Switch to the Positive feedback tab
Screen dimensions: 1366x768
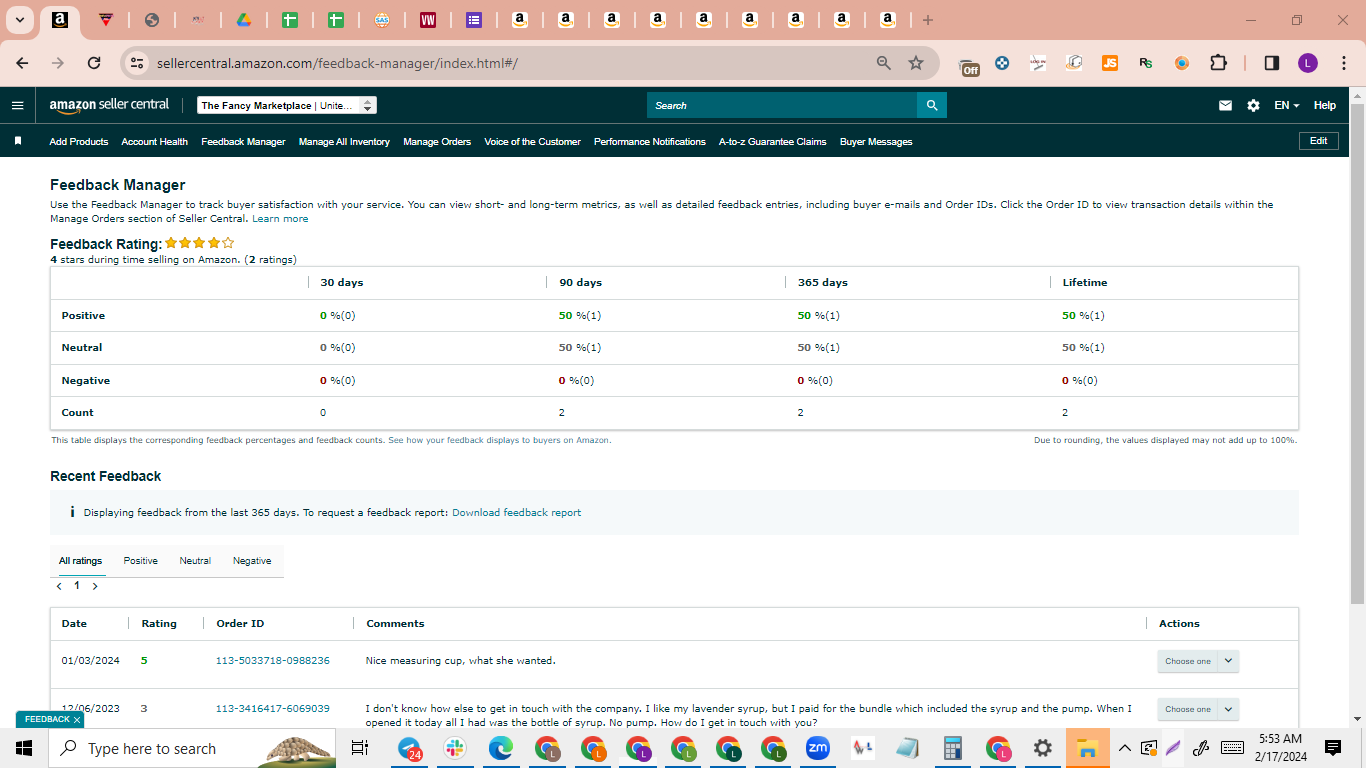(141, 561)
